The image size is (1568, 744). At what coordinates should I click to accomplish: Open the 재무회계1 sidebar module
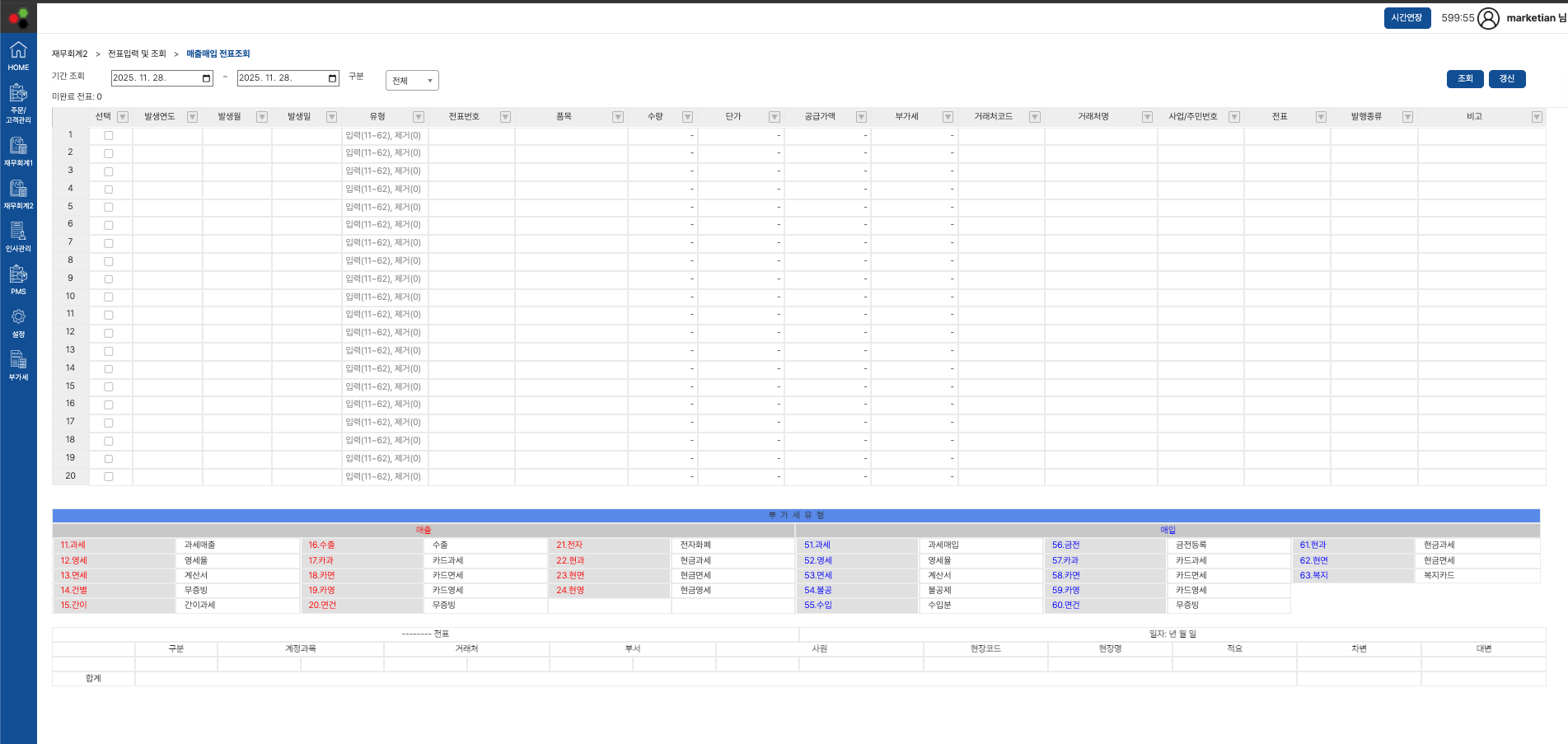[18, 152]
